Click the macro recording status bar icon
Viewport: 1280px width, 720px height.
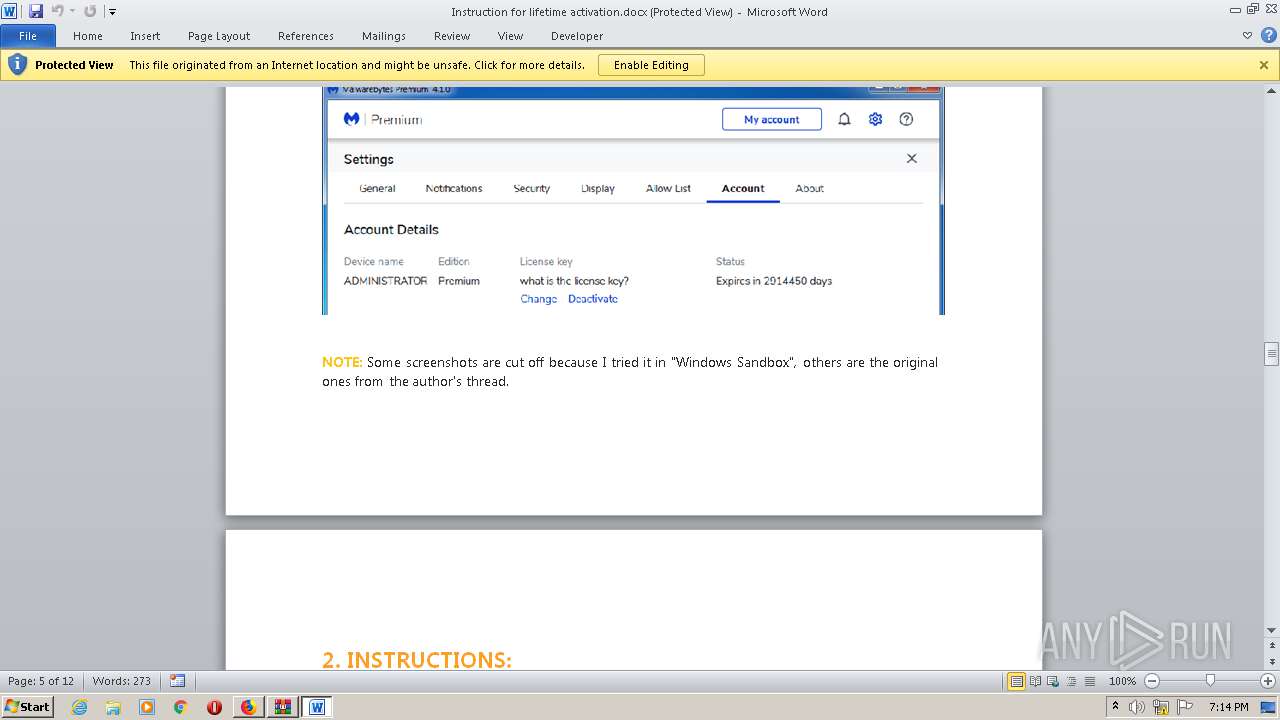click(x=177, y=681)
